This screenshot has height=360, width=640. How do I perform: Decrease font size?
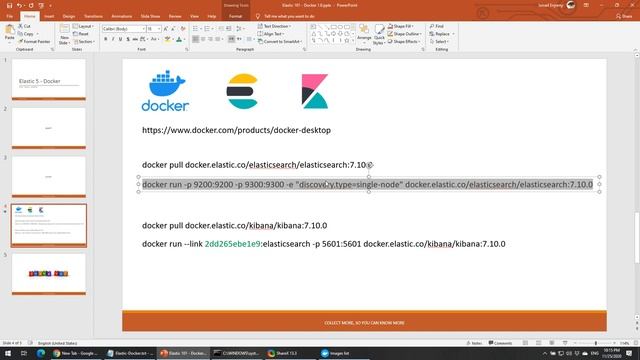point(173,29)
